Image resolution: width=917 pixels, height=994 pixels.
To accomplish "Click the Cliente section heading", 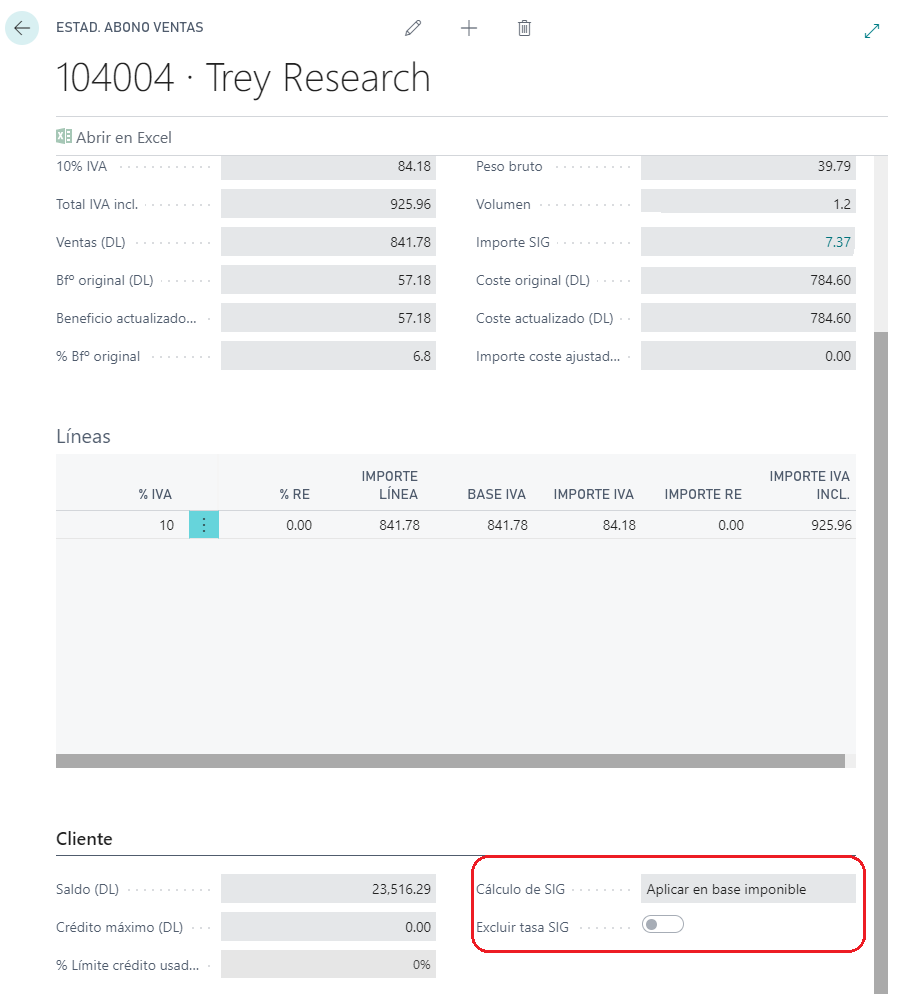I will 84,839.
